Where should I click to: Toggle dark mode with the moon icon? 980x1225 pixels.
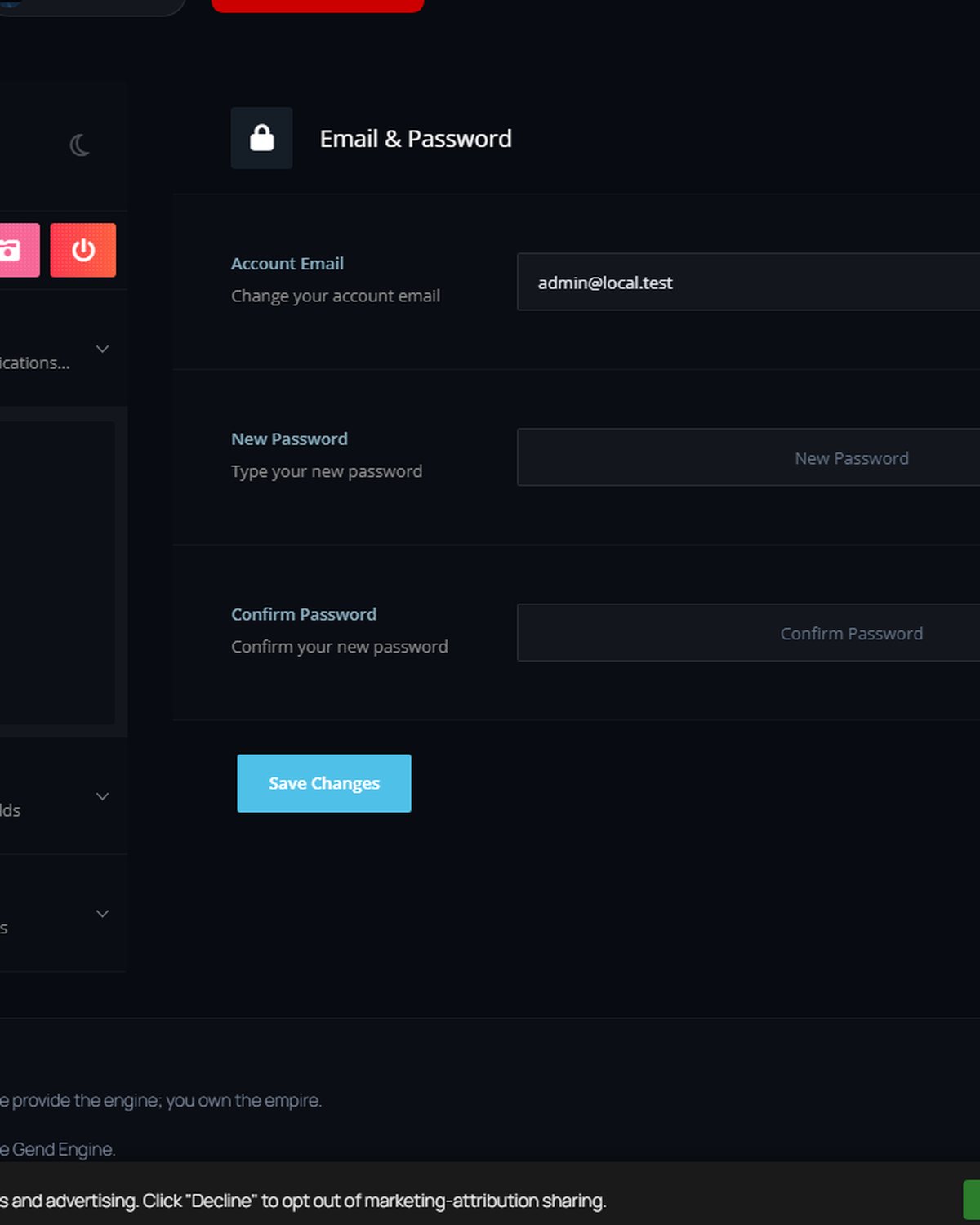79,145
